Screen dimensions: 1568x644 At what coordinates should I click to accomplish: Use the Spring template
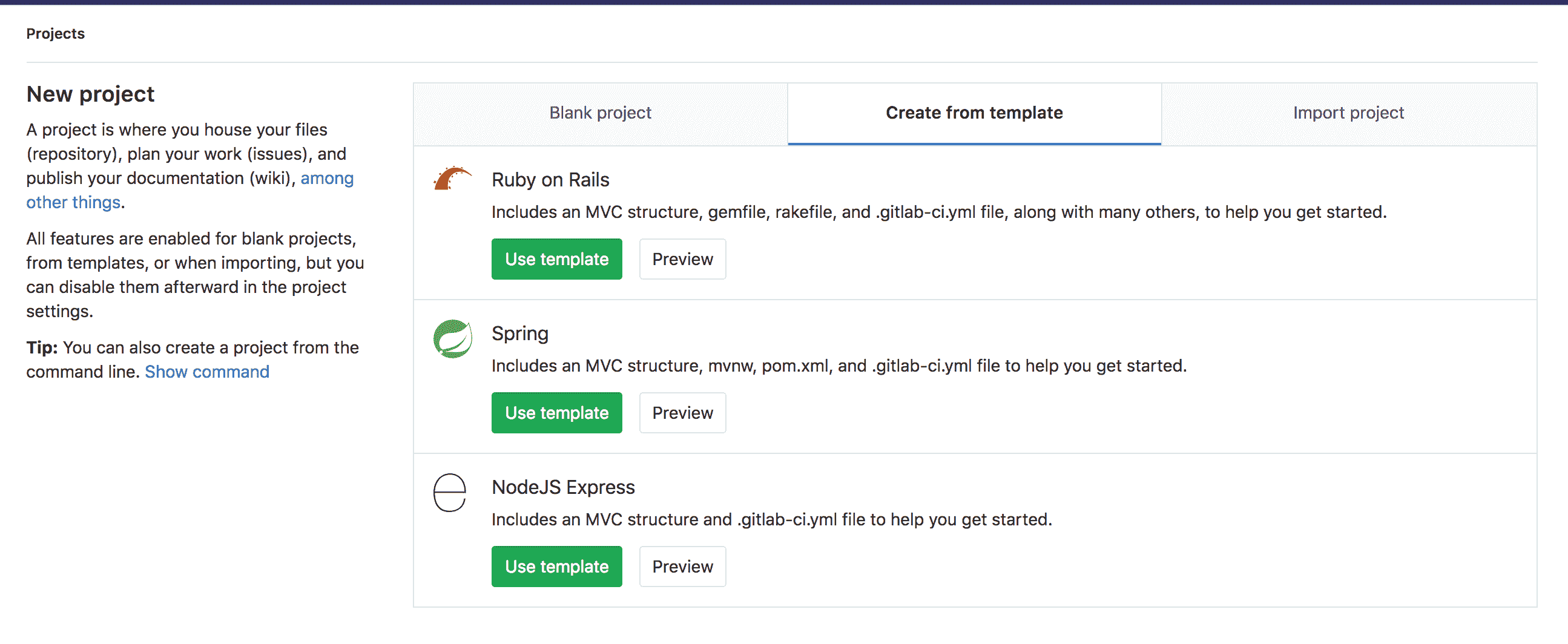click(x=556, y=413)
